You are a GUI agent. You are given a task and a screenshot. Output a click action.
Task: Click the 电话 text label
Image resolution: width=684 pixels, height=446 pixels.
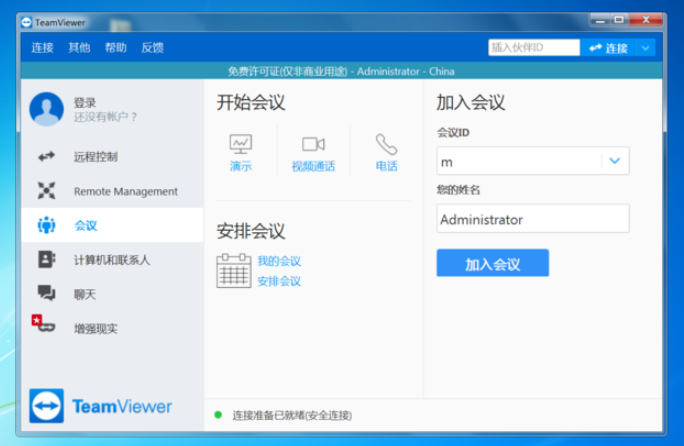click(386, 166)
